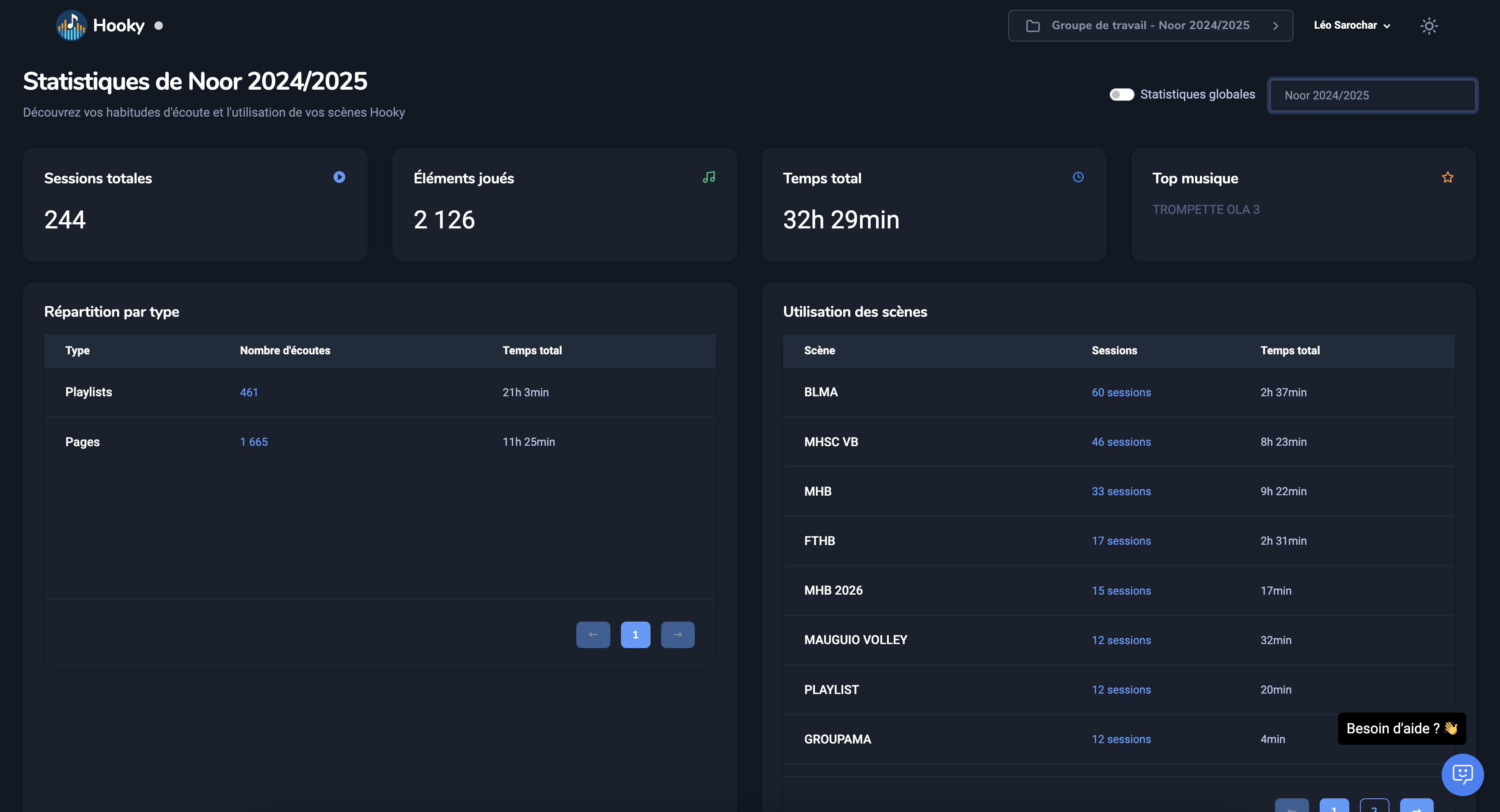This screenshot has width=1500, height=812.
Task: Click the music note icon on Éléments joués
Action: pos(708,177)
